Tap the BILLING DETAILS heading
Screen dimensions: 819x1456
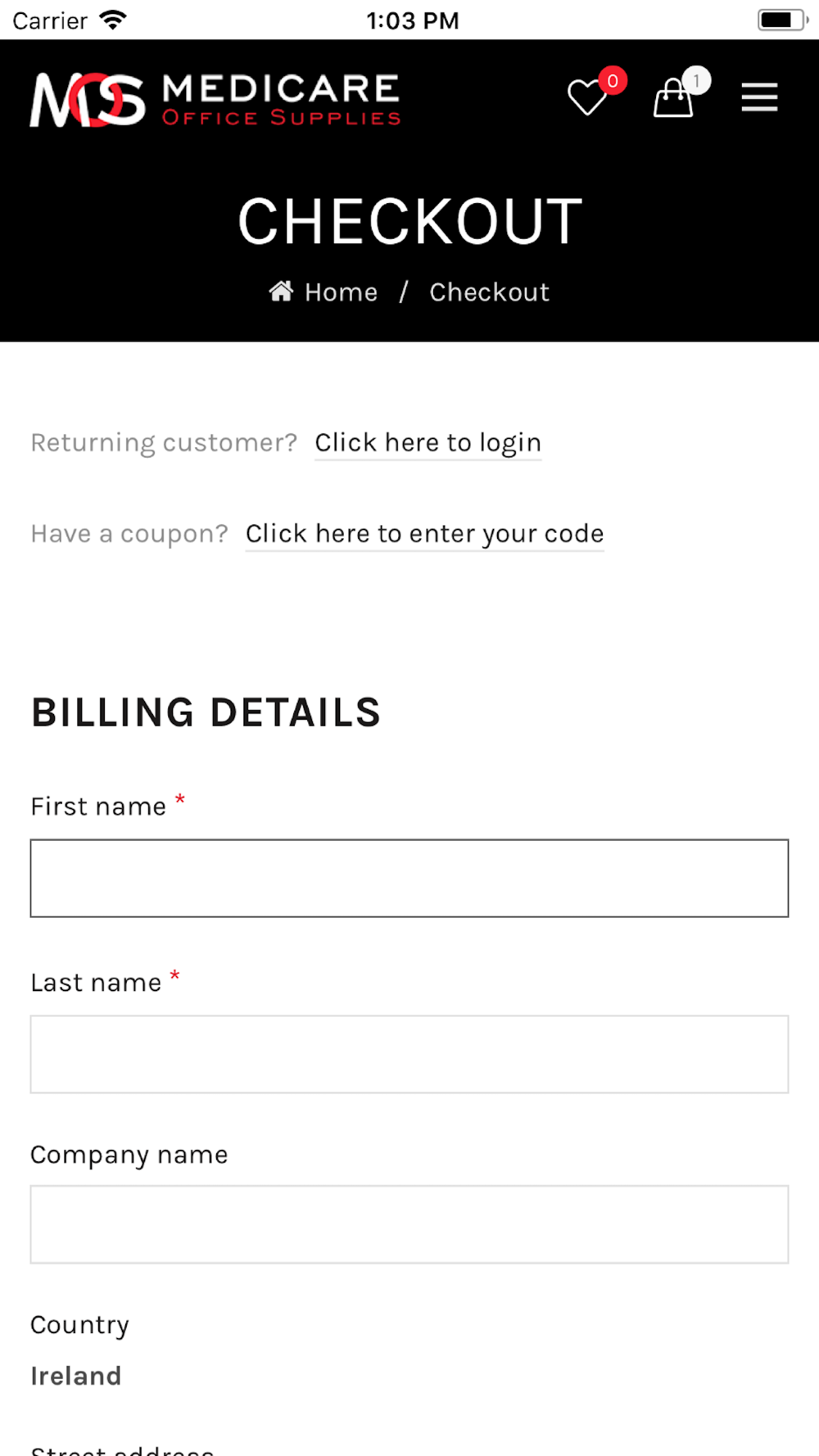pos(206,712)
